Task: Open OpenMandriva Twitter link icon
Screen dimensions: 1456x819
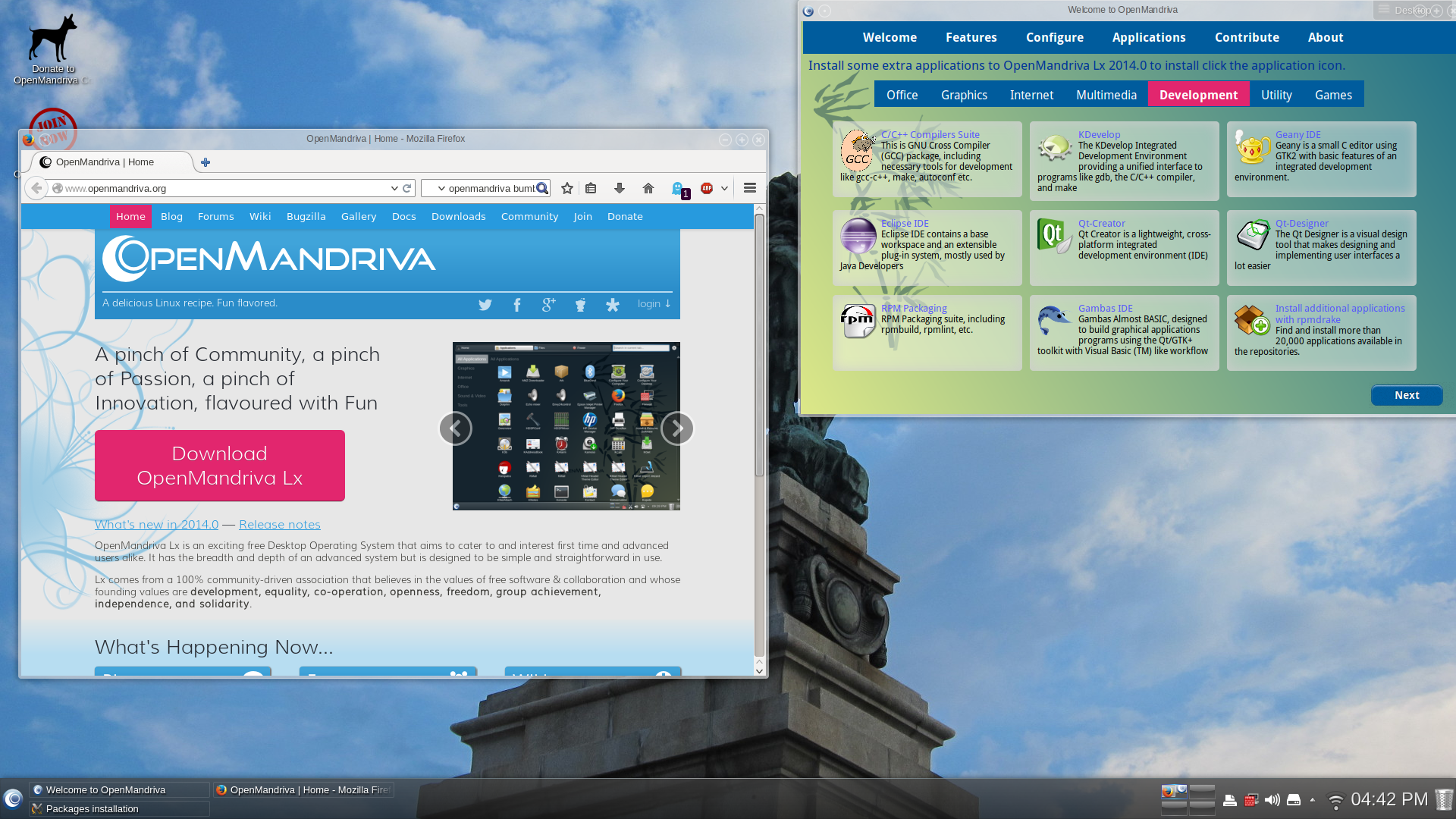Action: 485,305
